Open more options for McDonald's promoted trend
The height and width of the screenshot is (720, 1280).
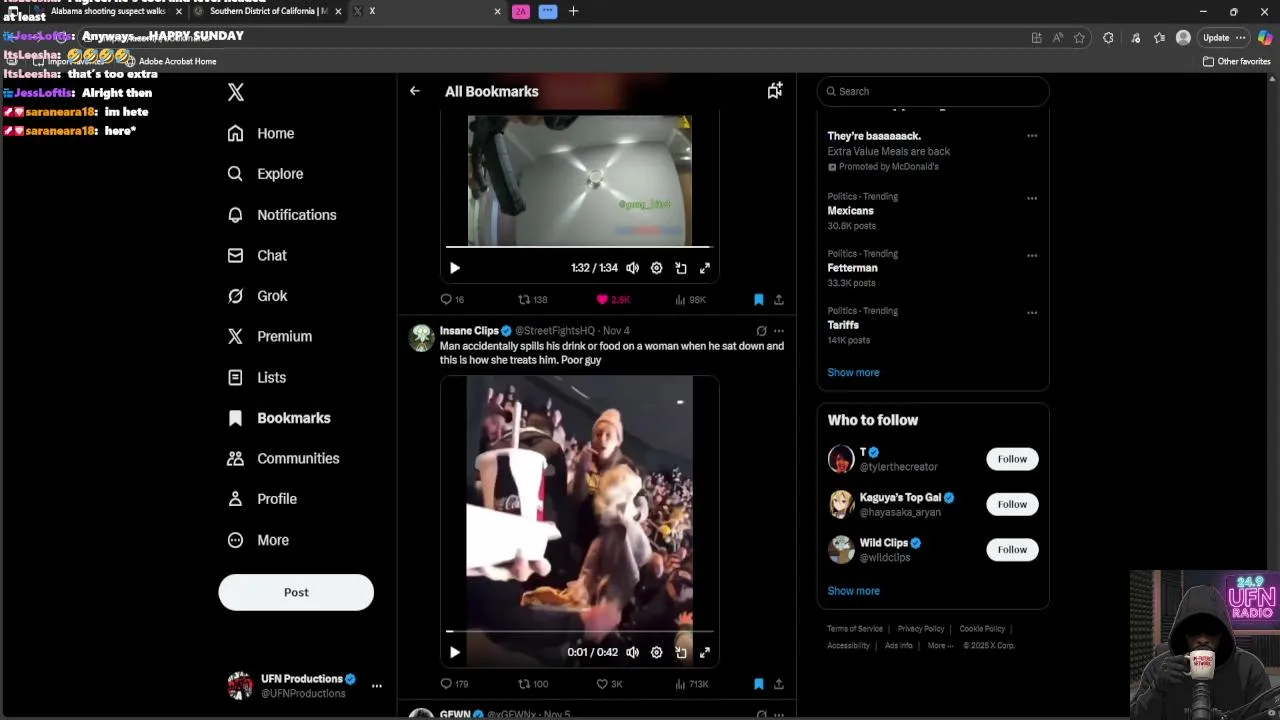click(1031, 136)
